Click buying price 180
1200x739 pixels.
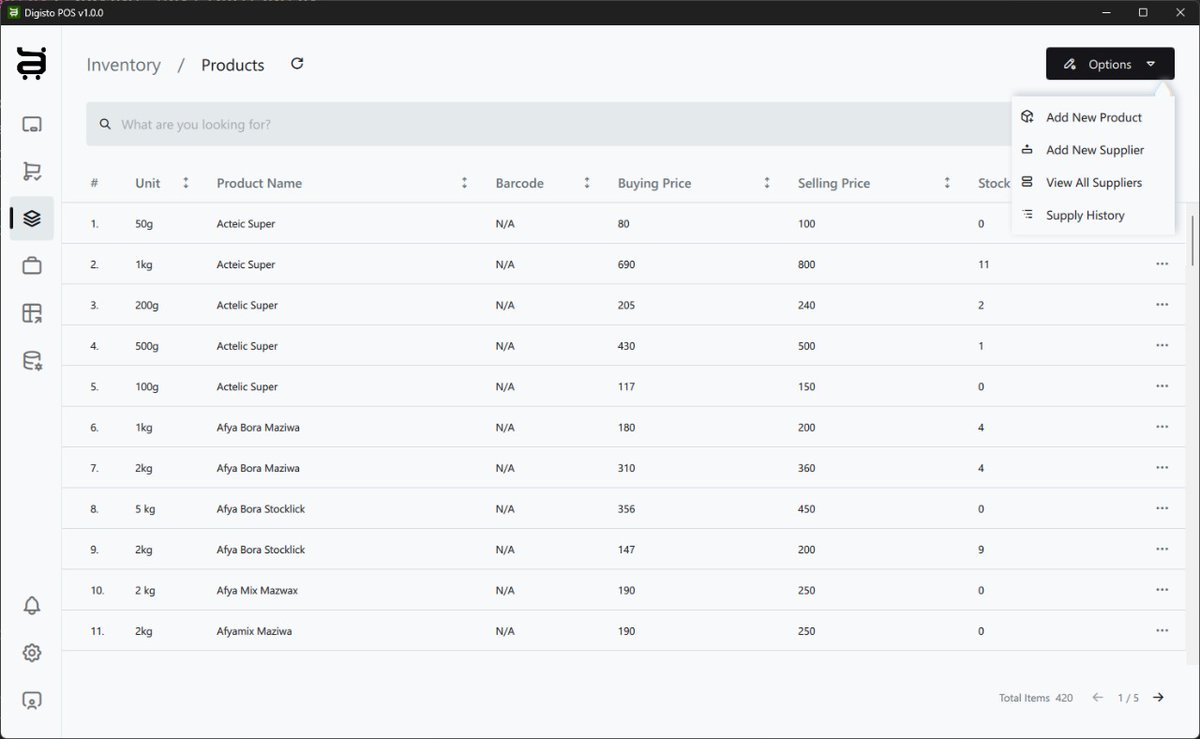pyautogui.click(x=626, y=427)
